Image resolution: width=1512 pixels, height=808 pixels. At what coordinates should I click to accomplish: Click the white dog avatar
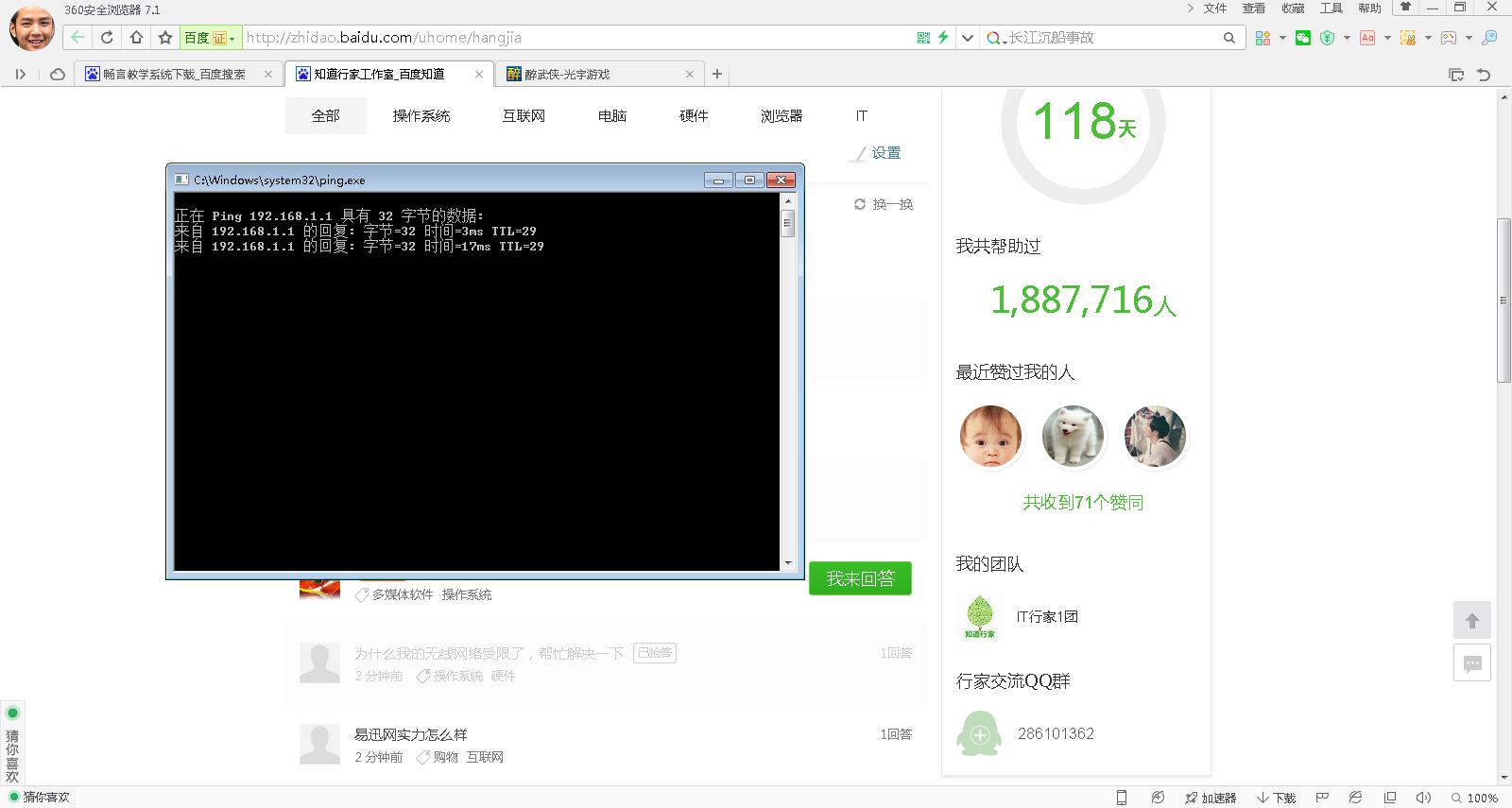(x=1073, y=437)
